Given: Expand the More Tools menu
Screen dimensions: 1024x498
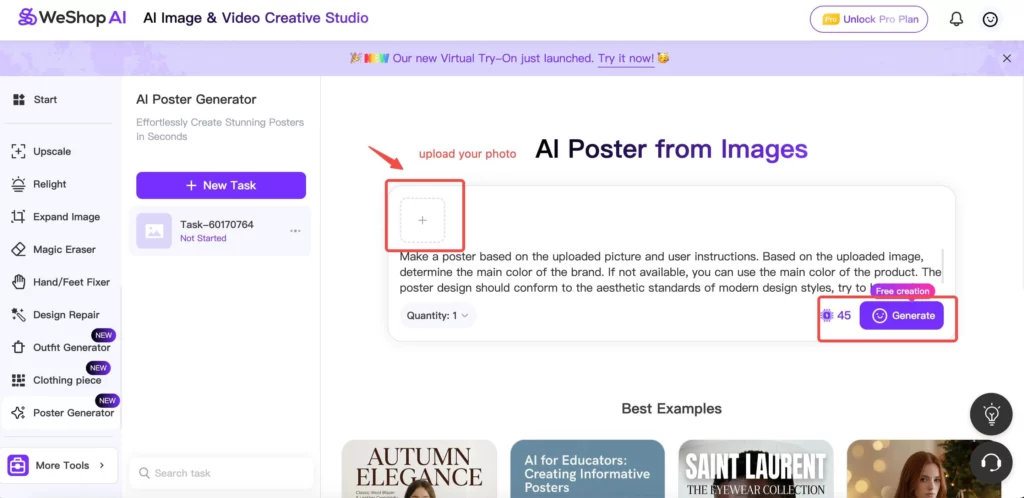Looking at the screenshot, I should click(x=60, y=465).
